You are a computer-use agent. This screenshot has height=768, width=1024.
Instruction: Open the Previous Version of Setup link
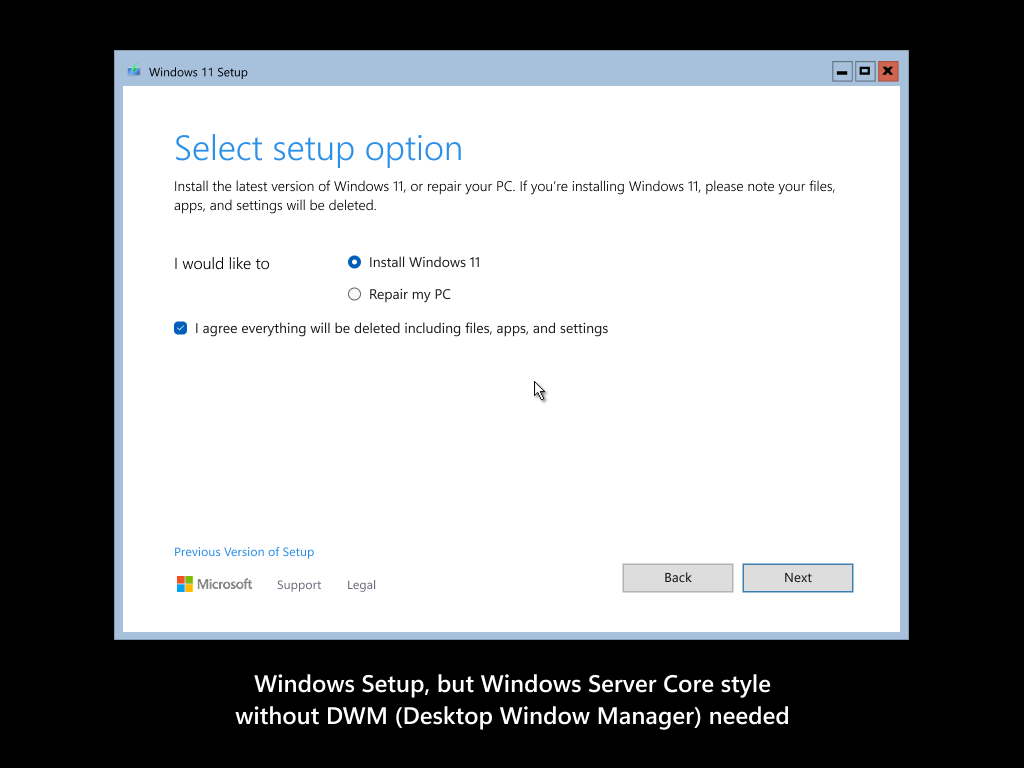pyautogui.click(x=244, y=552)
